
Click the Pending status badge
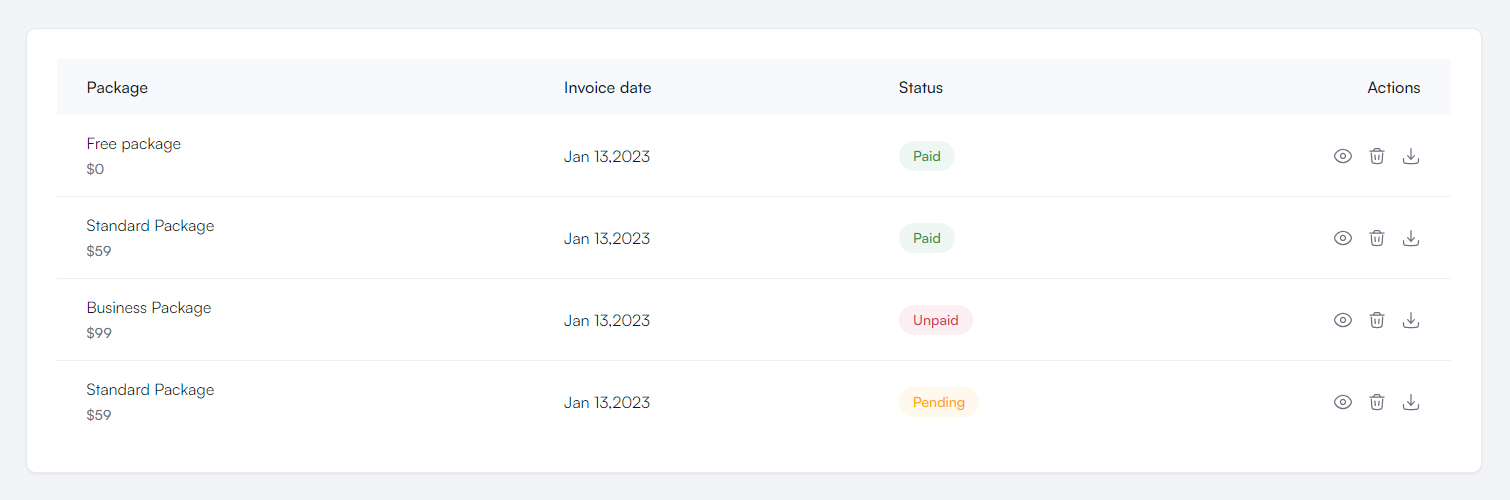tap(938, 402)
